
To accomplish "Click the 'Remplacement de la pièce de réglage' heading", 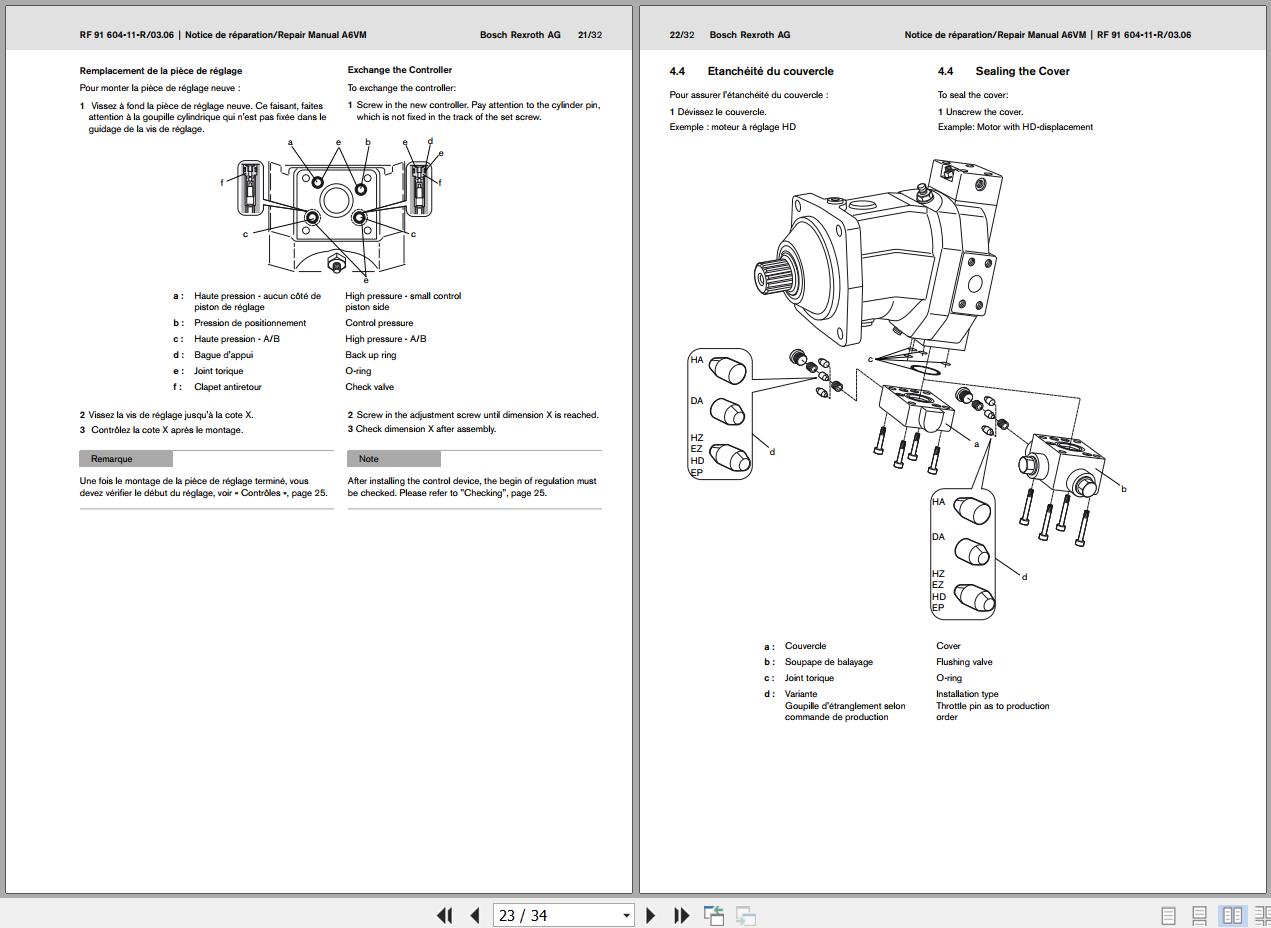I will coord(161,71).
